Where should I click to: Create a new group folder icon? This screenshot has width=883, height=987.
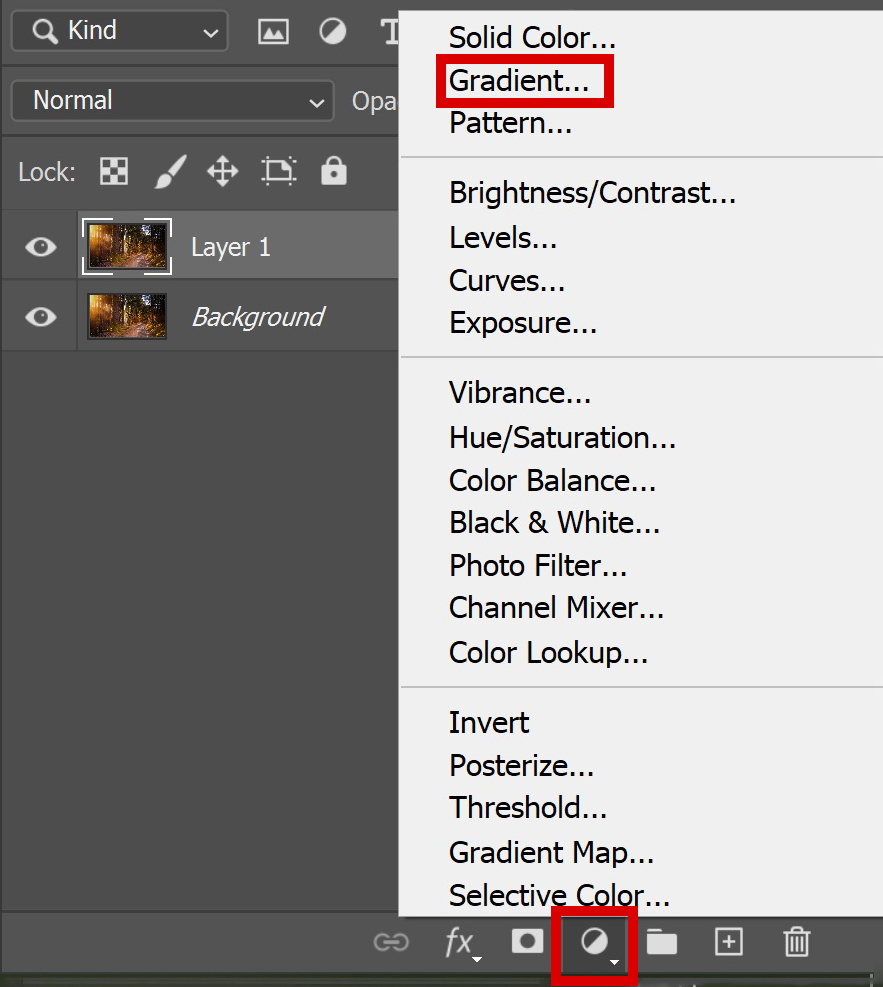(661, 942)
